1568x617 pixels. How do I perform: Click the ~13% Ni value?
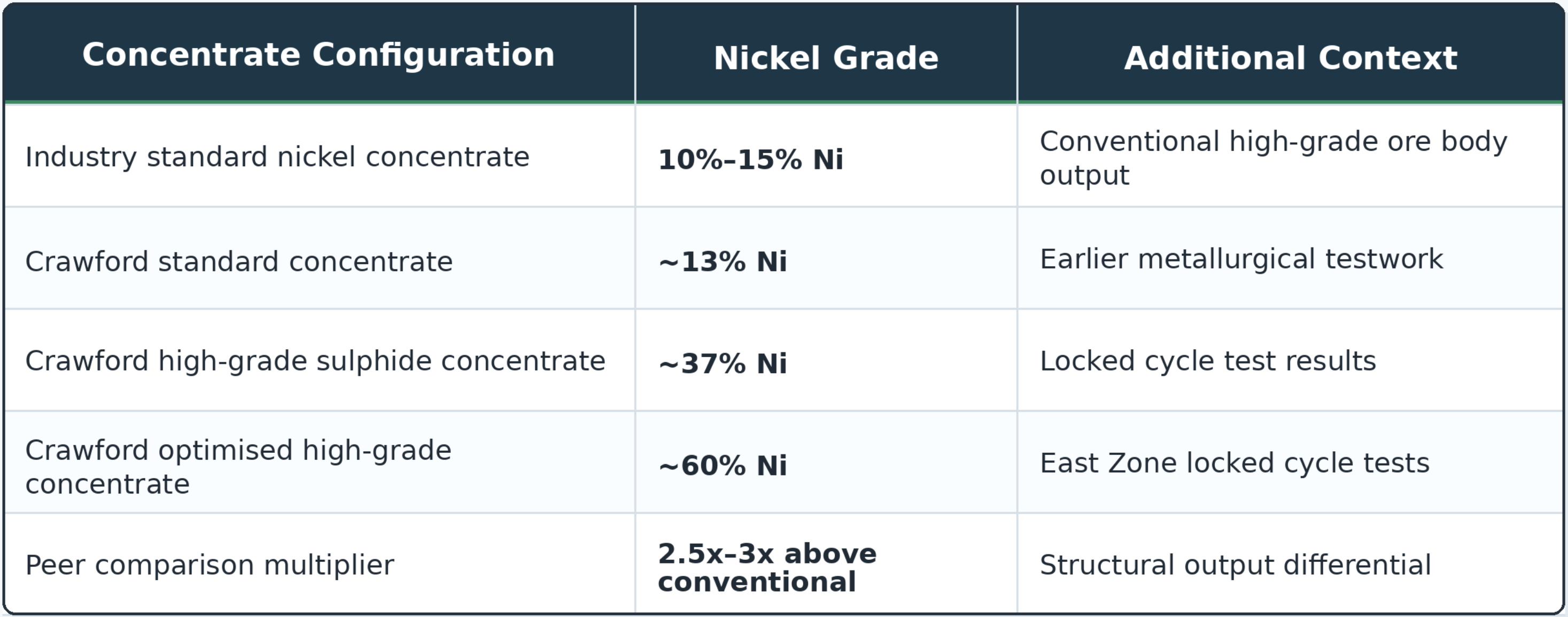pos(723,261)
